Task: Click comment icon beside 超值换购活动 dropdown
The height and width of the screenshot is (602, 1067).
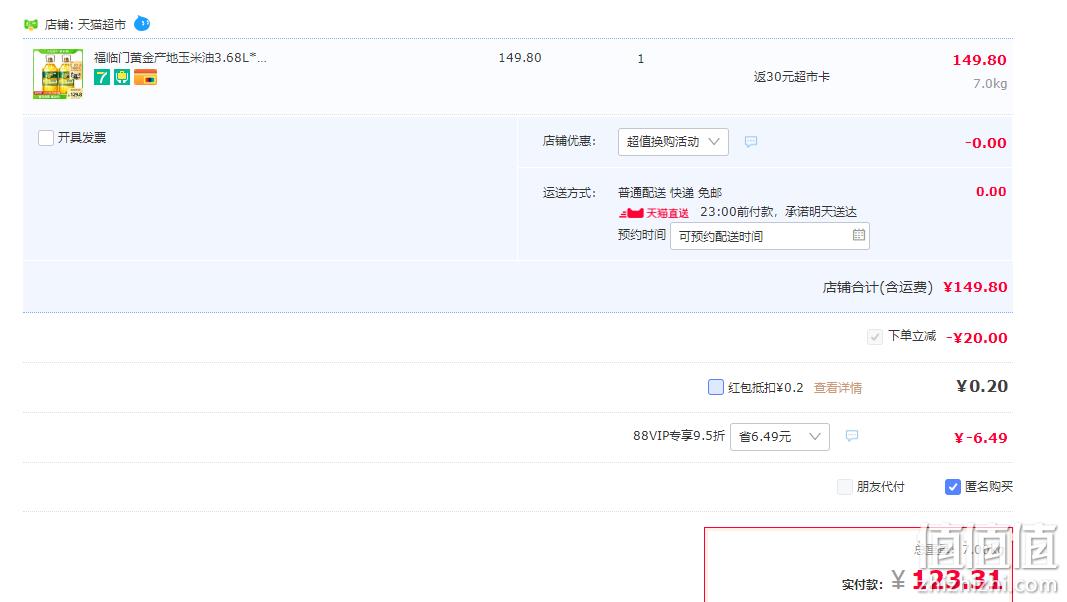Action: 751,141
